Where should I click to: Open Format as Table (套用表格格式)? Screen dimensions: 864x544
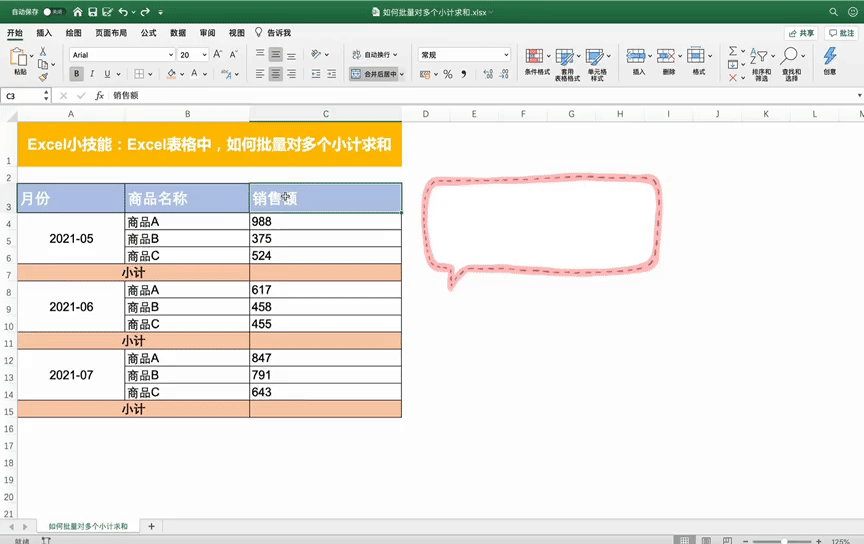(x=567, y=64)
